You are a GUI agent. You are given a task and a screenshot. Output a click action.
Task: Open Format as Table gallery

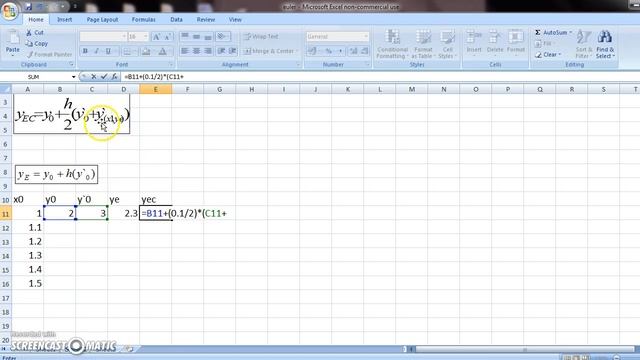pos(423,44)
